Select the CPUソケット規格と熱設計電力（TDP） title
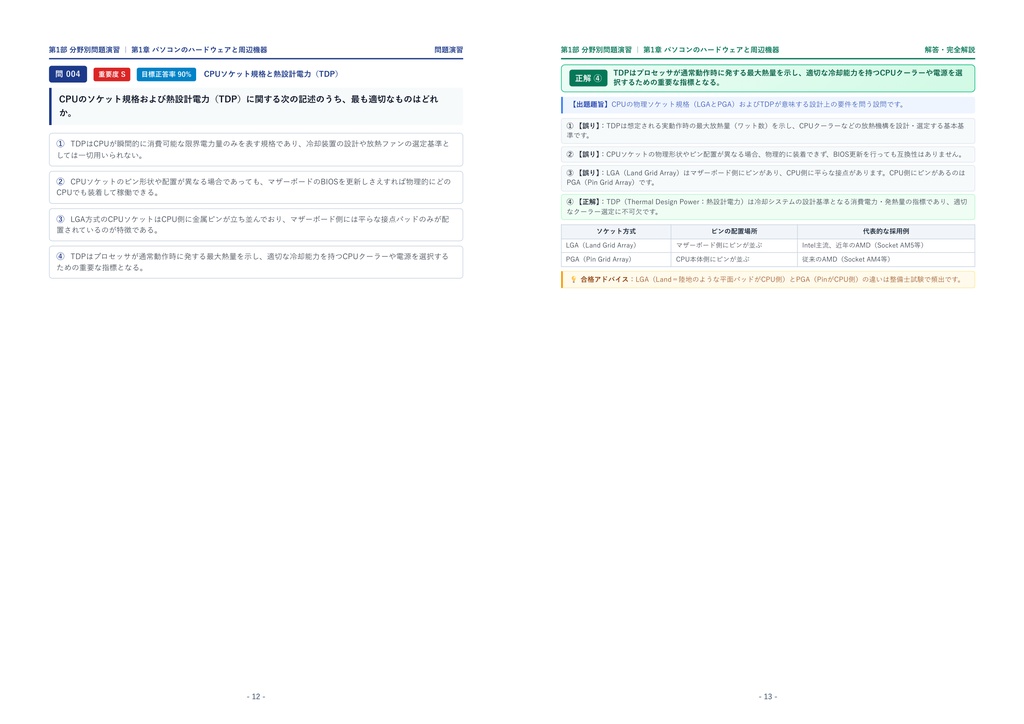This screenshot has width=1024, height=724. click(x=270, y=74)
